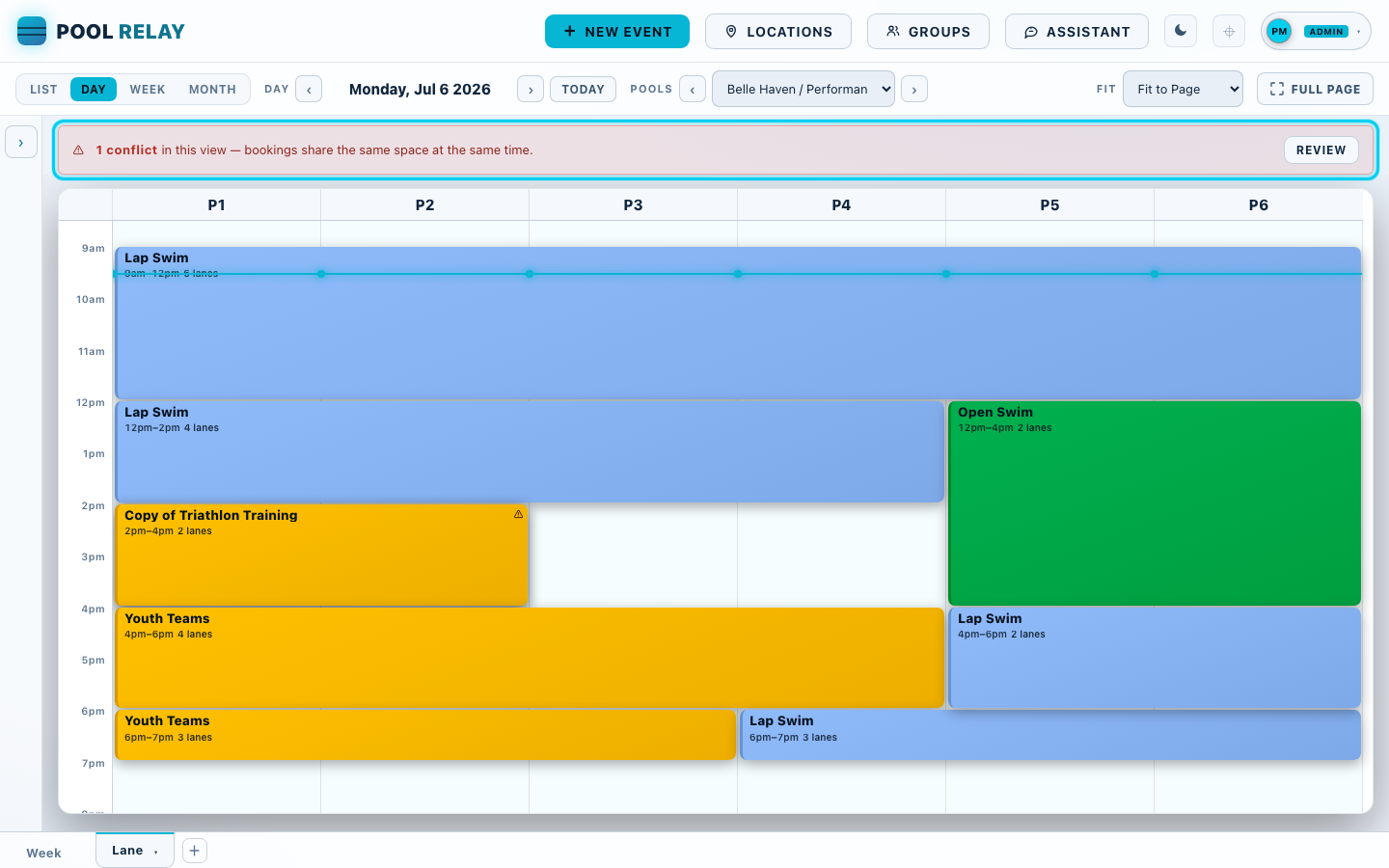This screenshot has height=868, width=1389.
Task: Click the P6 lane column header
Action: [1258, 204]
